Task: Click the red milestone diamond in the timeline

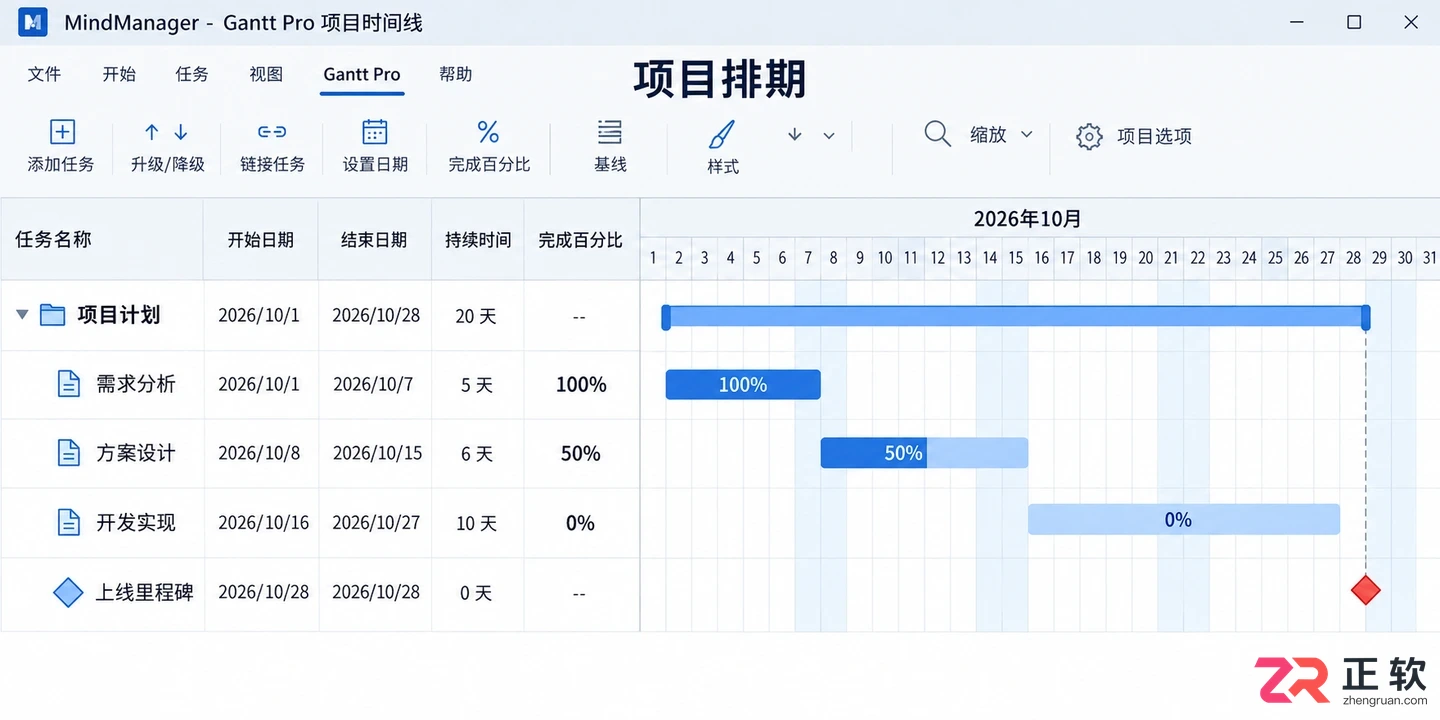Action: tap(1366, 590)
